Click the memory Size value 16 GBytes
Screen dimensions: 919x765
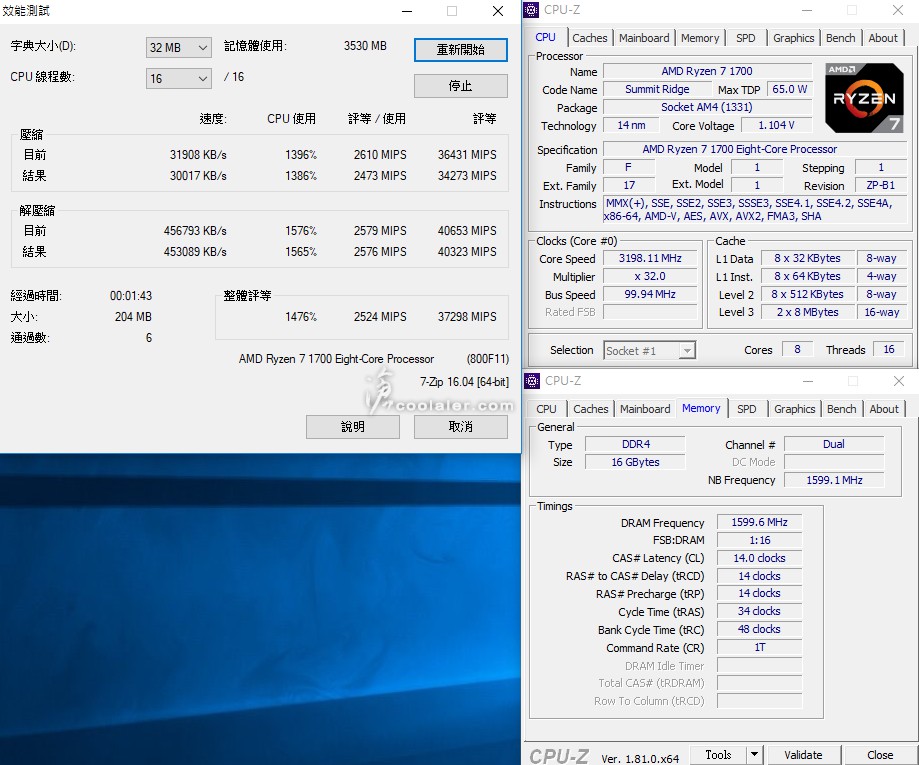(635, 462)
